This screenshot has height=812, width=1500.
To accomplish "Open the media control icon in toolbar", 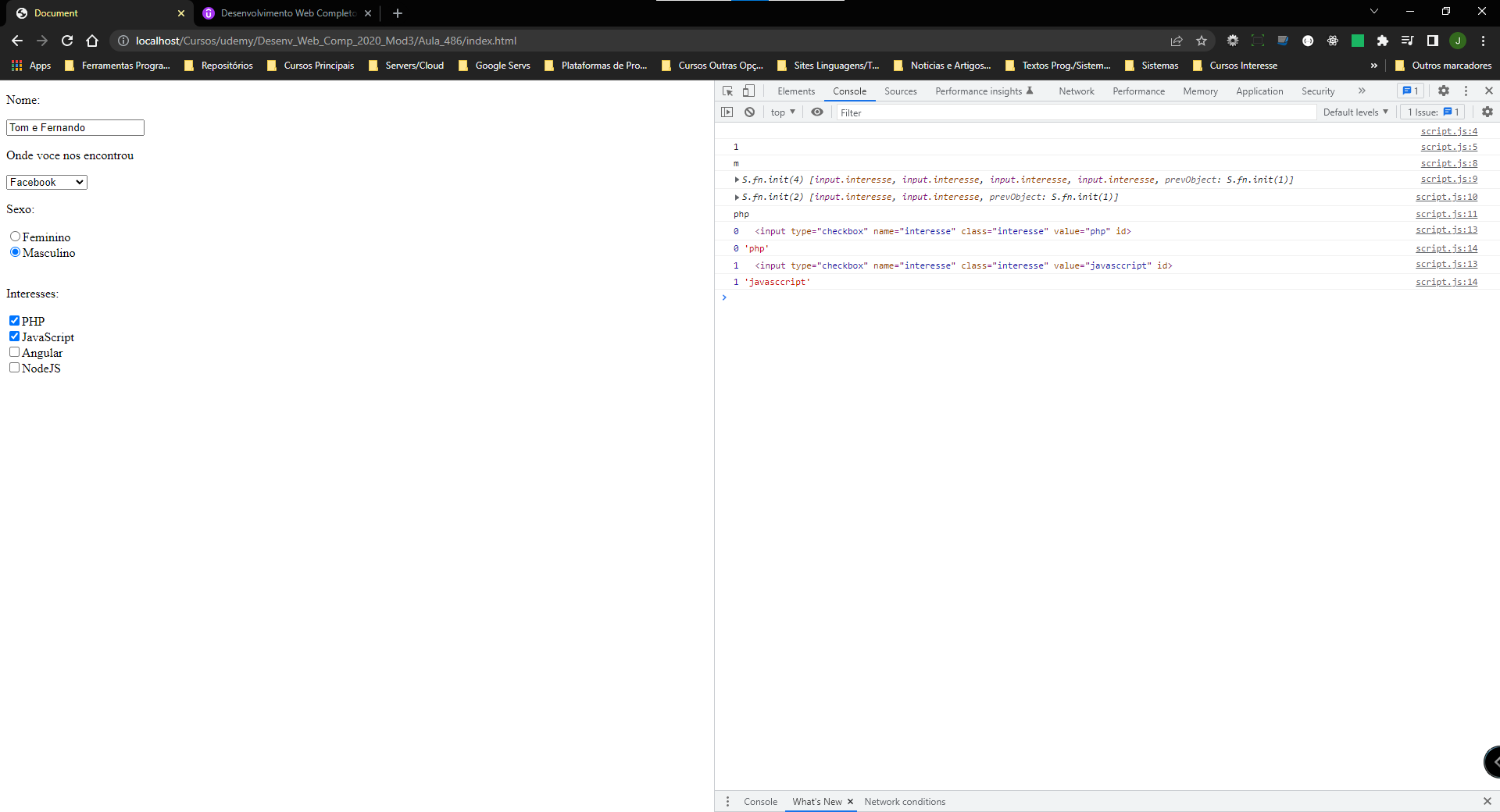I will pyautogui.click(x=1408, y=41).
